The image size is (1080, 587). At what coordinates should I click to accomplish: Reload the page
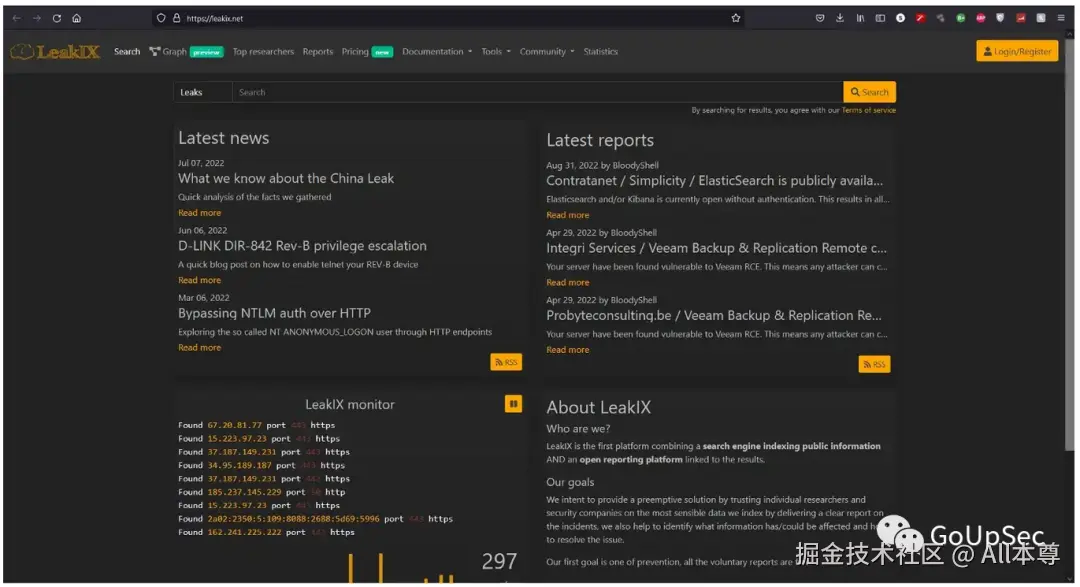tap(56, 19)
